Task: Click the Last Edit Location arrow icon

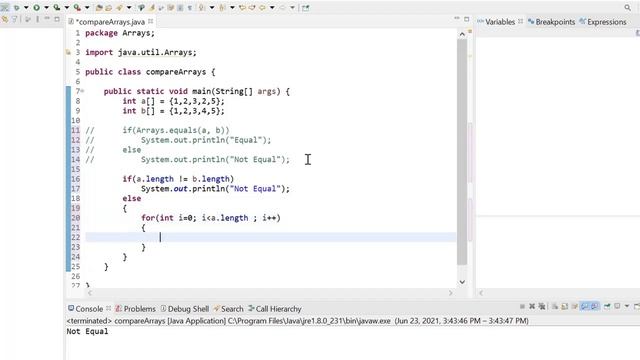Action: coord(242,8)
